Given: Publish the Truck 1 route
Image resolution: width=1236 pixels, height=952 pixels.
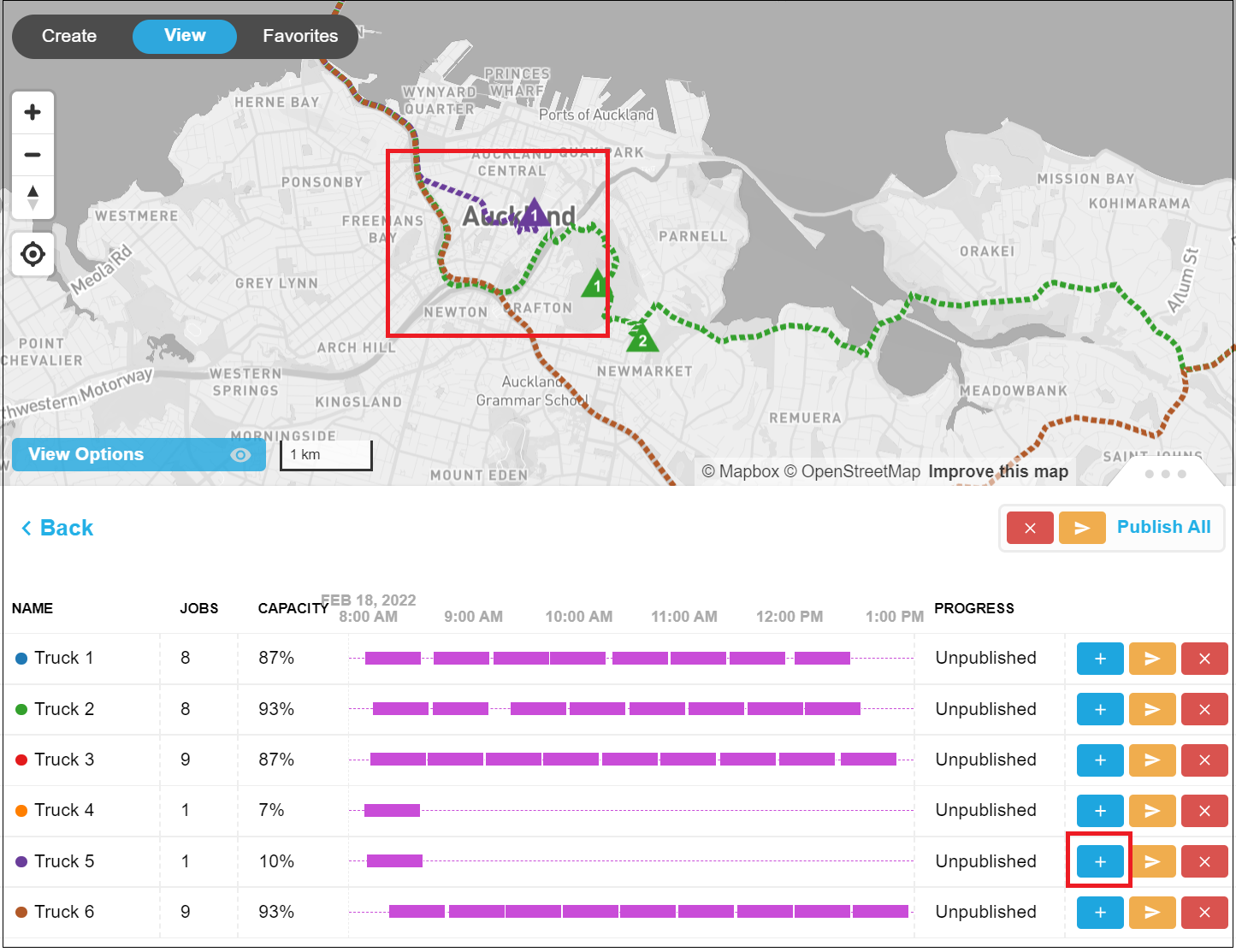Looking at the screenshot, I should point(1152,659).
